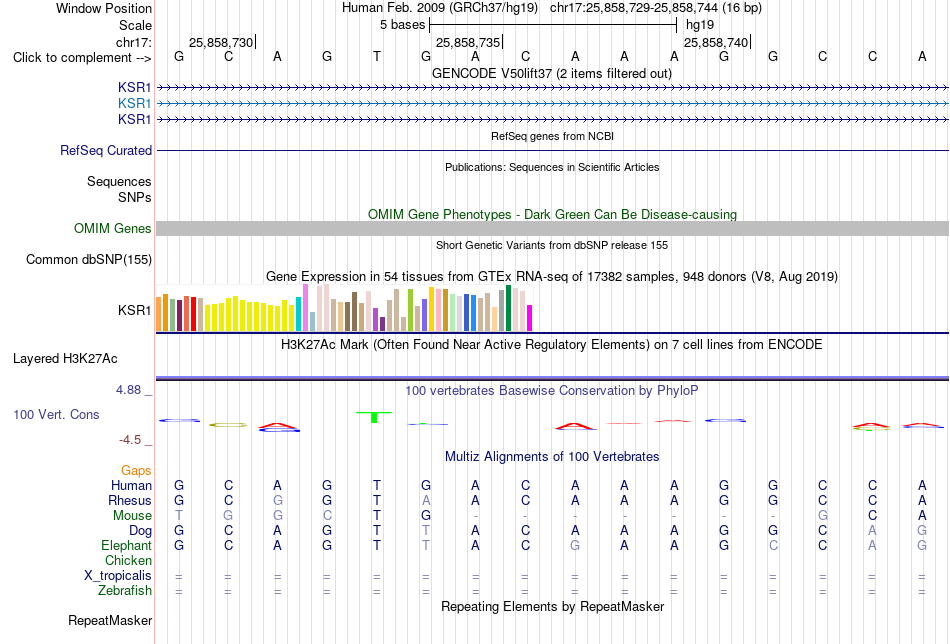The image size is (950, 644).
Task: Select the light-blue KSR1 transcript line
Action: point(552,104)
